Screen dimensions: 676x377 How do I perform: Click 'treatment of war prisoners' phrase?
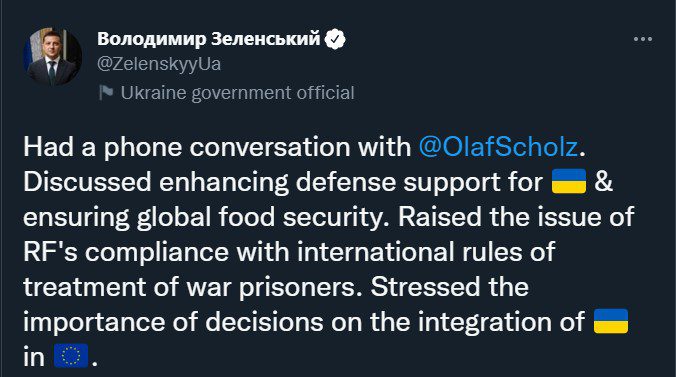click(x=192, y=287)
